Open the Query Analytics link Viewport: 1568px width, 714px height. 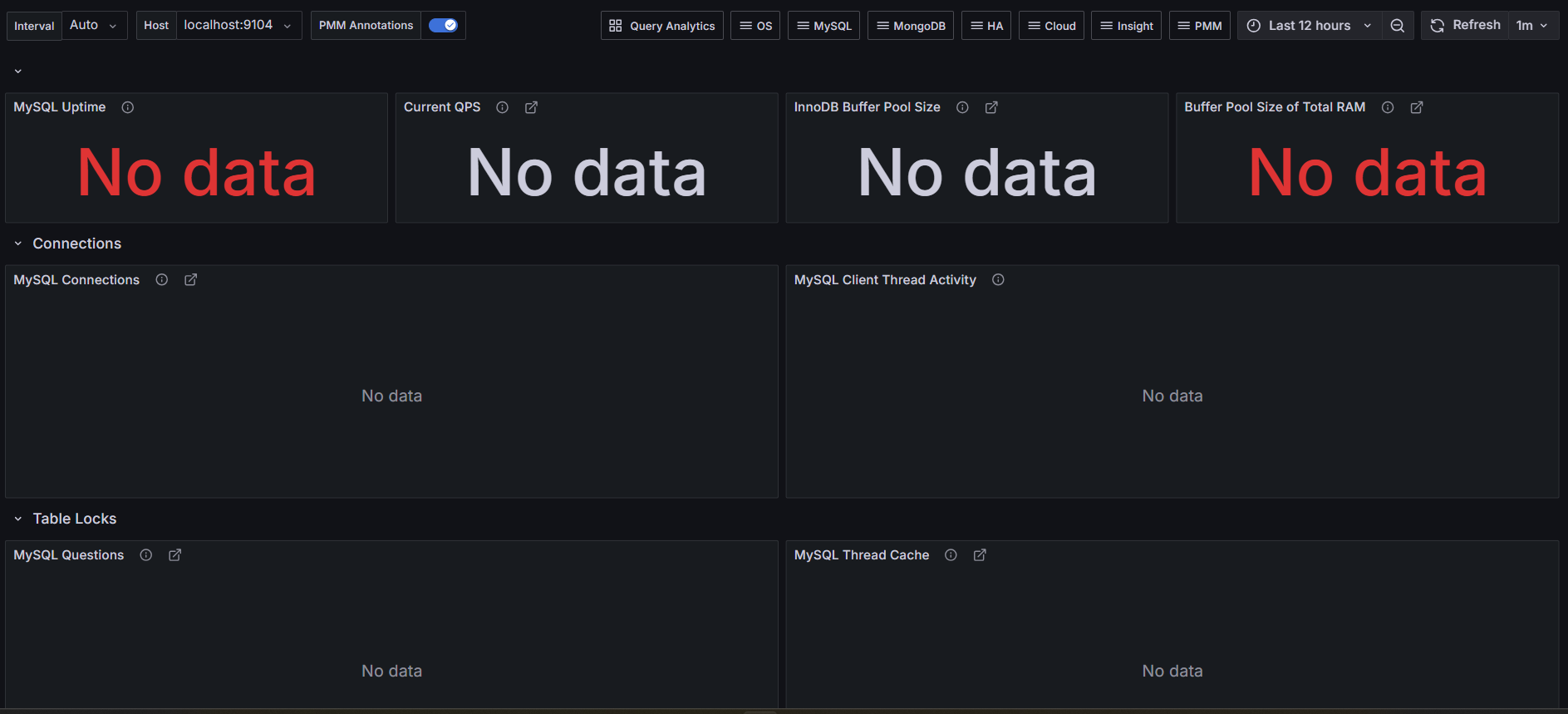(x=662, y=26)
